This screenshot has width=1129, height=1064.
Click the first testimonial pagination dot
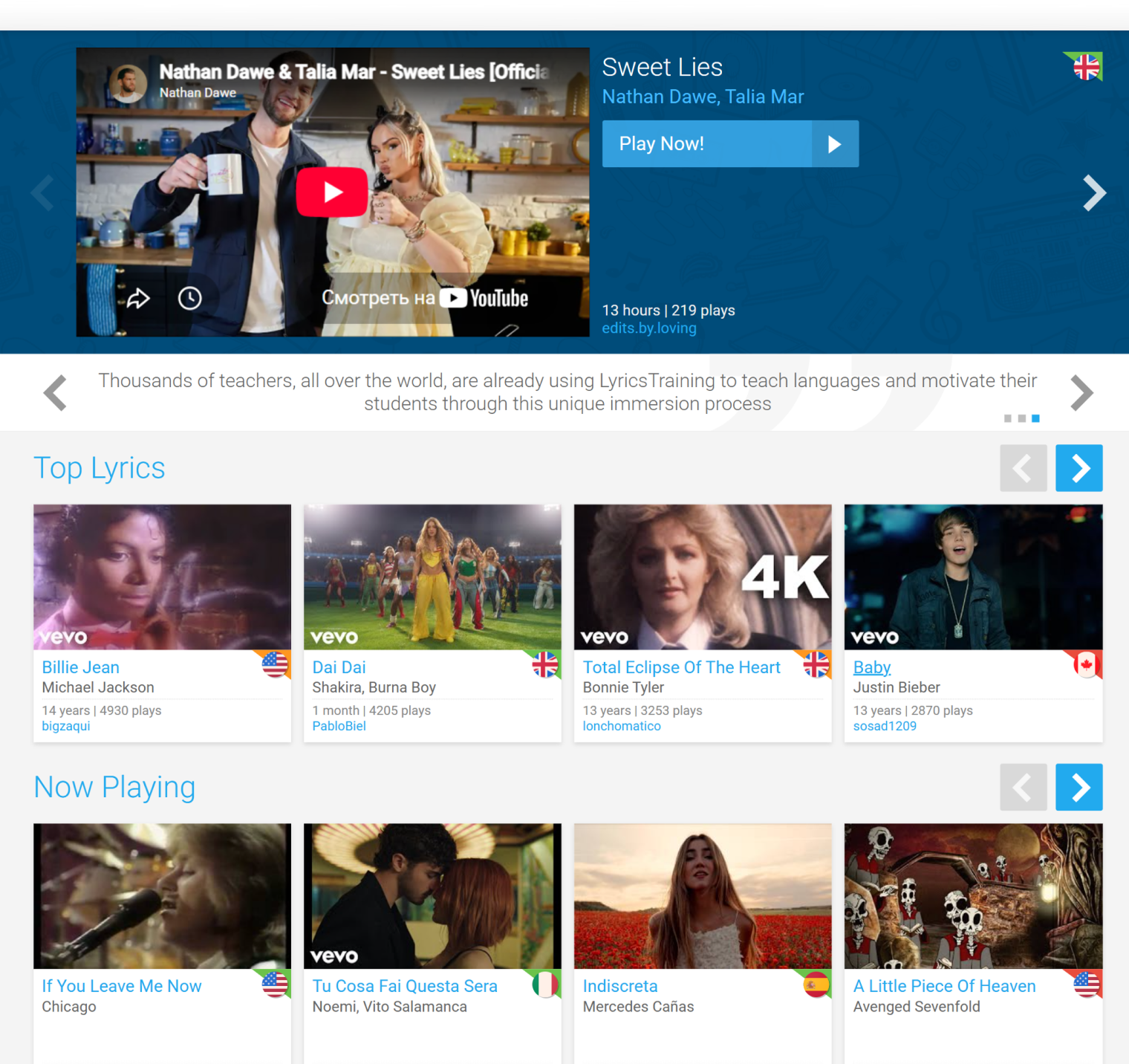coord(1008,418)
